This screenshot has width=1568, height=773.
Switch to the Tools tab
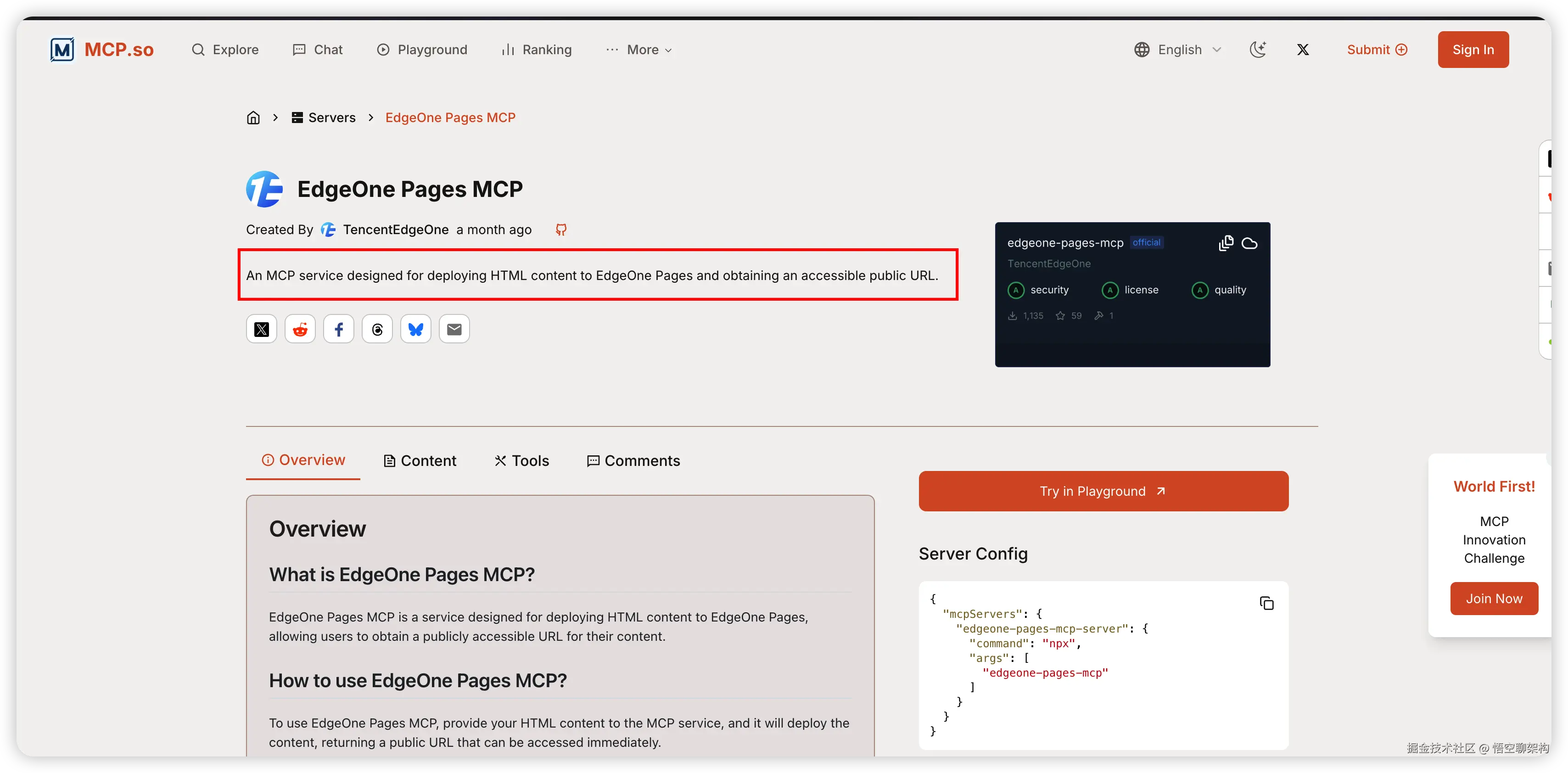click(521, 461)
